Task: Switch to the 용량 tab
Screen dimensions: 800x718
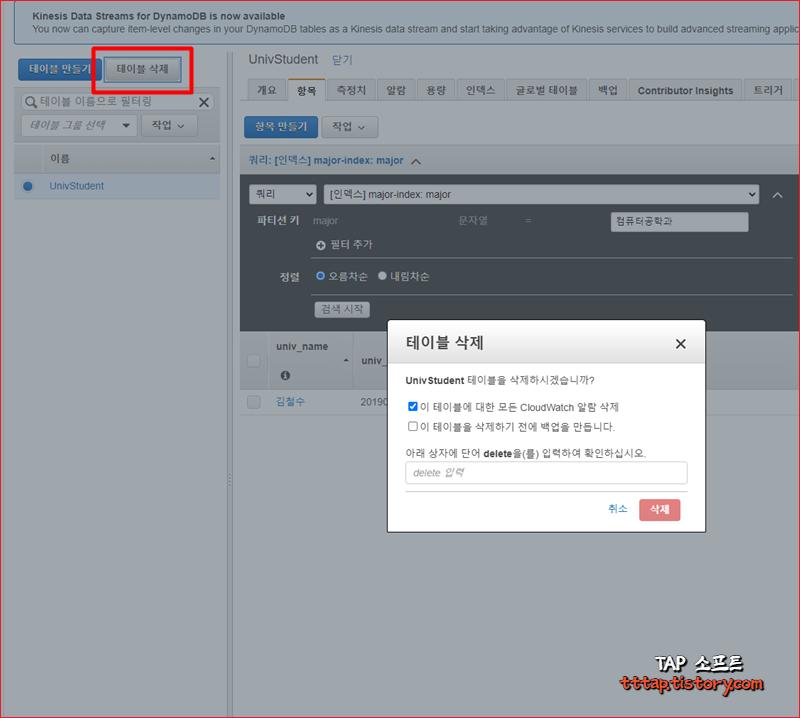Action: click(x=436, y=90)
